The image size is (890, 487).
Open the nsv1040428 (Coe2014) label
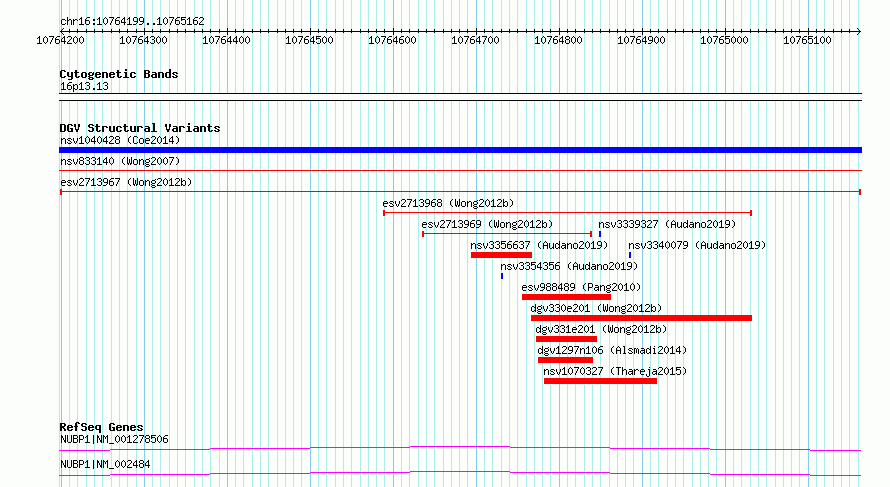[x=120, y=140]
